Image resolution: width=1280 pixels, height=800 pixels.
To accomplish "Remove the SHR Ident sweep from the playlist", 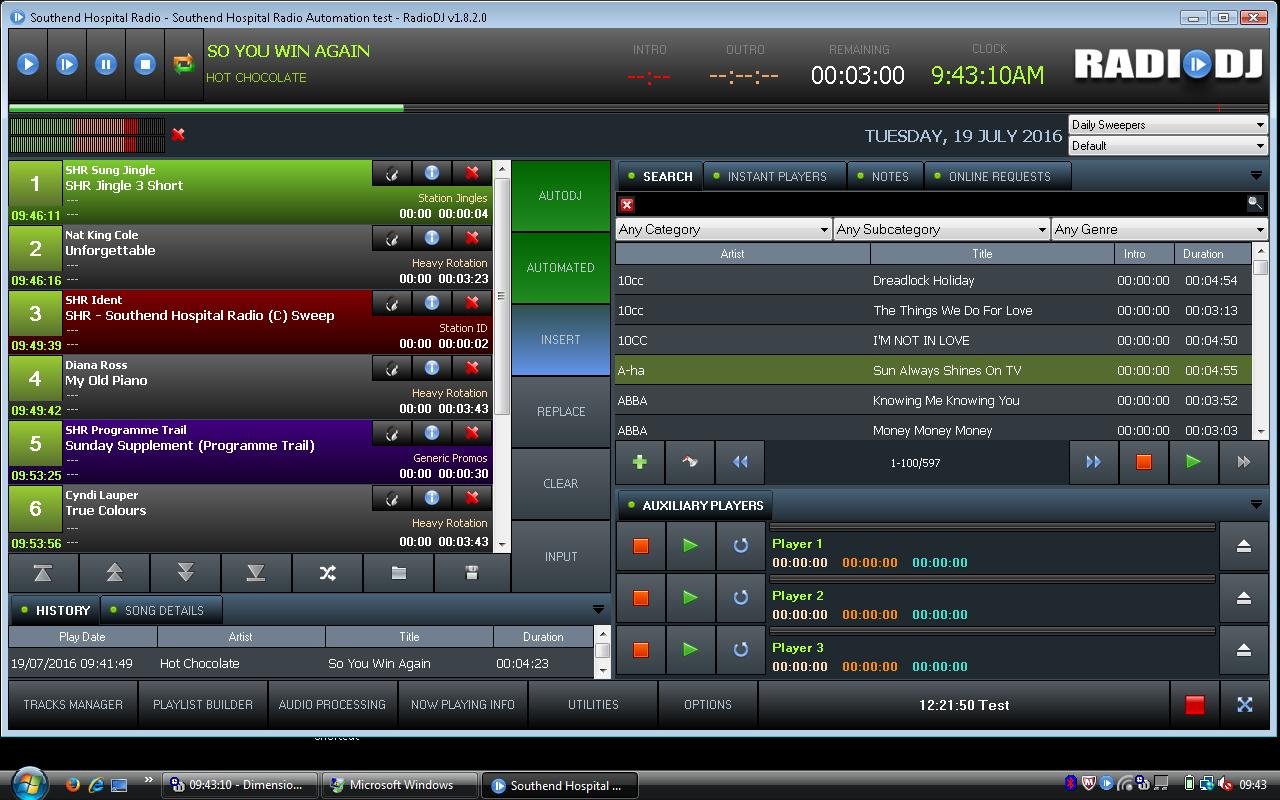I will coord(472,303).
